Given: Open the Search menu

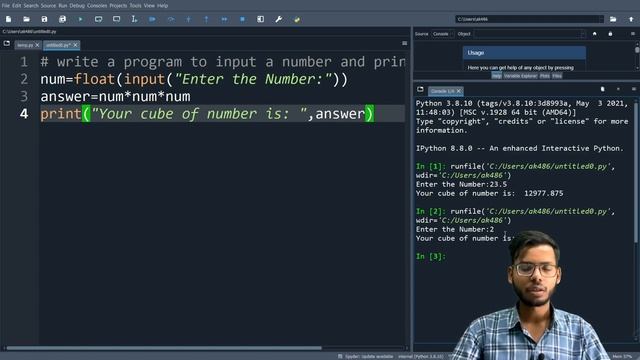Looking at the screenshot, I should coord(31,6).
